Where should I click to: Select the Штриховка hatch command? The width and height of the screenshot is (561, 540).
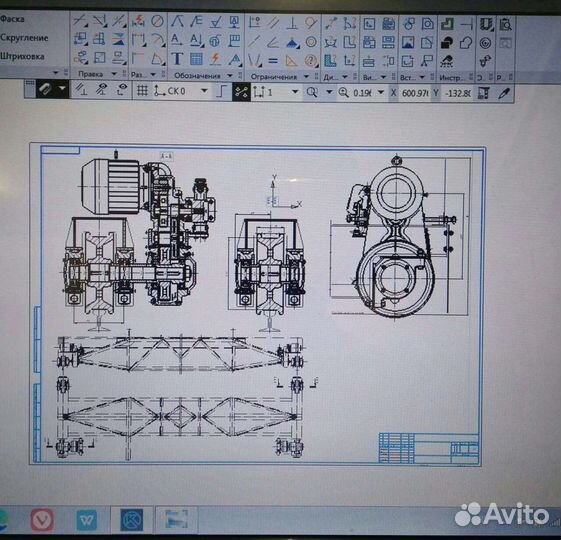(22, 56)
